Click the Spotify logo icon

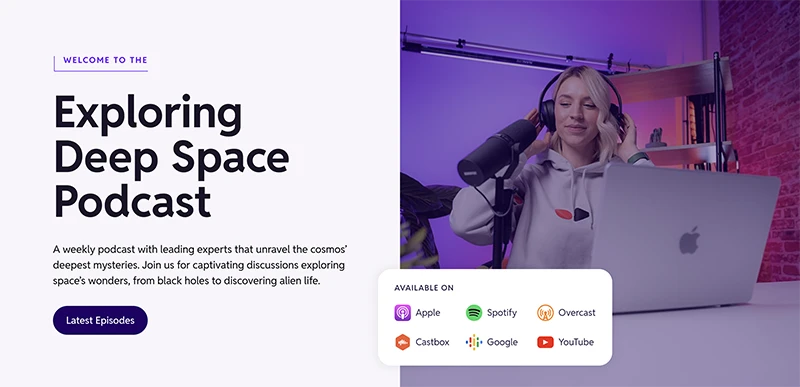pyautogui.click(x=474, y=313)
